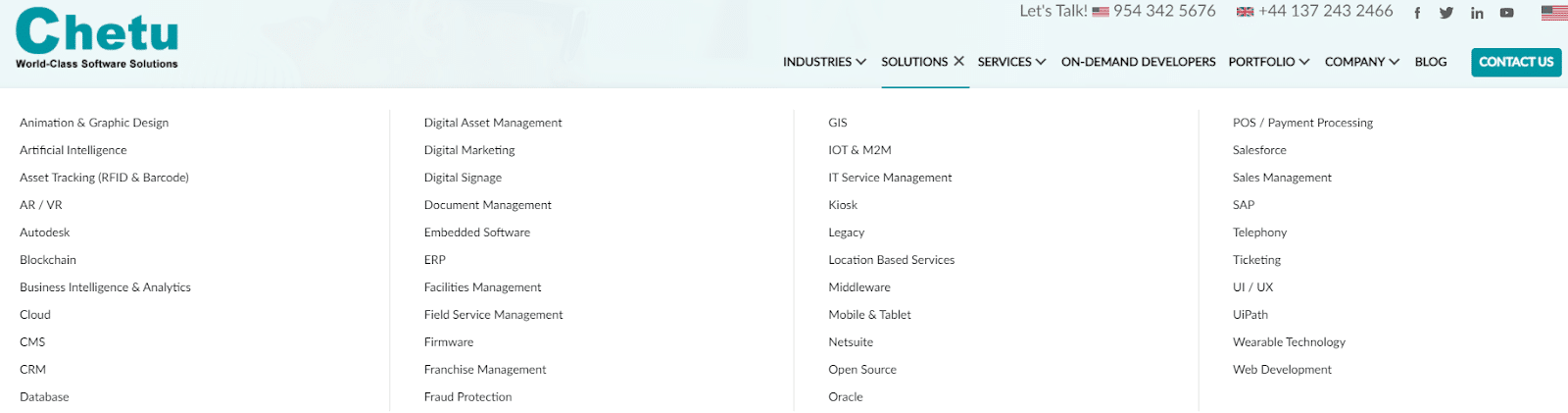Open Facilities Management
The image size is (1568, 413).
tap(482, 287)
